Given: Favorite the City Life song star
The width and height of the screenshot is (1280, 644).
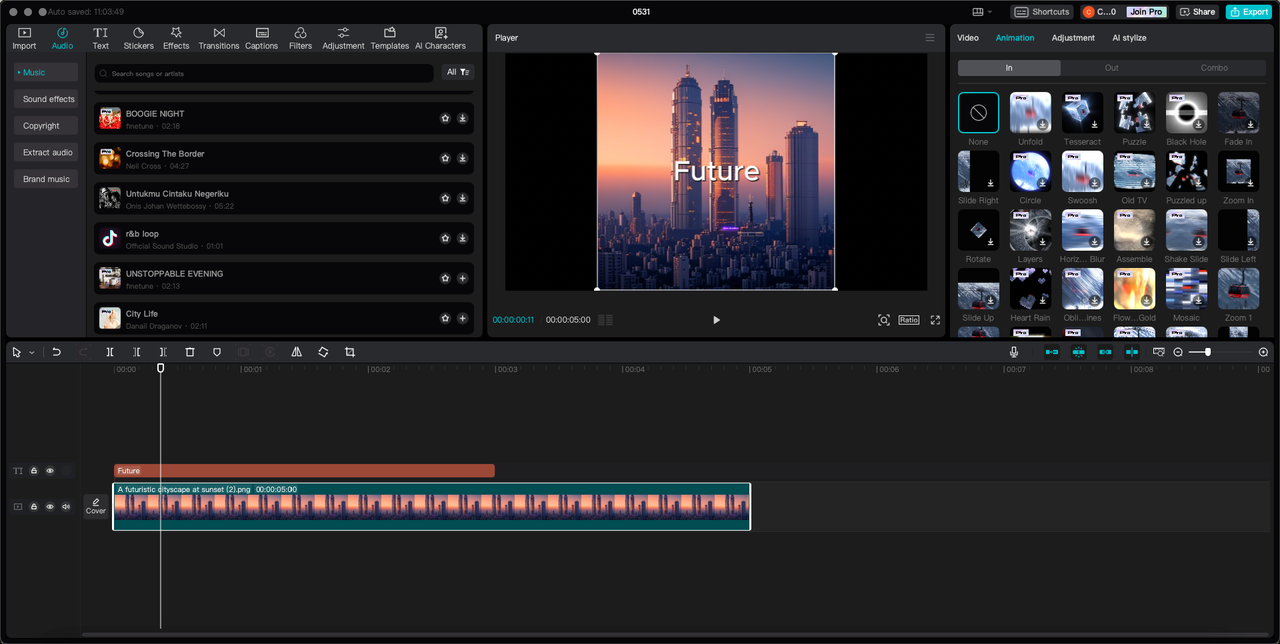Looking at the screenshot, I should pyautogui.click(x=445, y=318).
